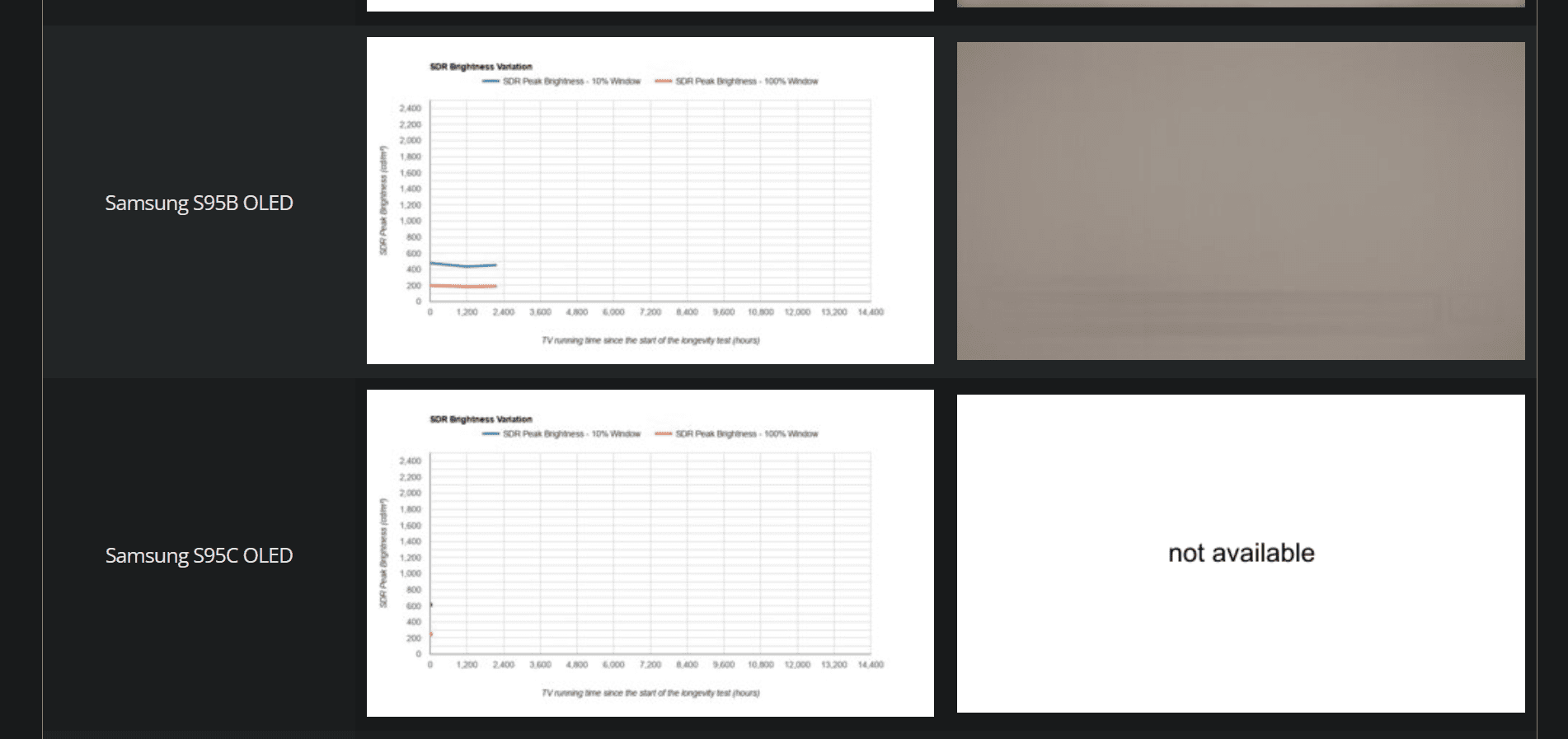Open the Samsung S95B OLED uniformity photo
The width and height of the screenshot is (1568, 739).
[x=1241, y=201]
